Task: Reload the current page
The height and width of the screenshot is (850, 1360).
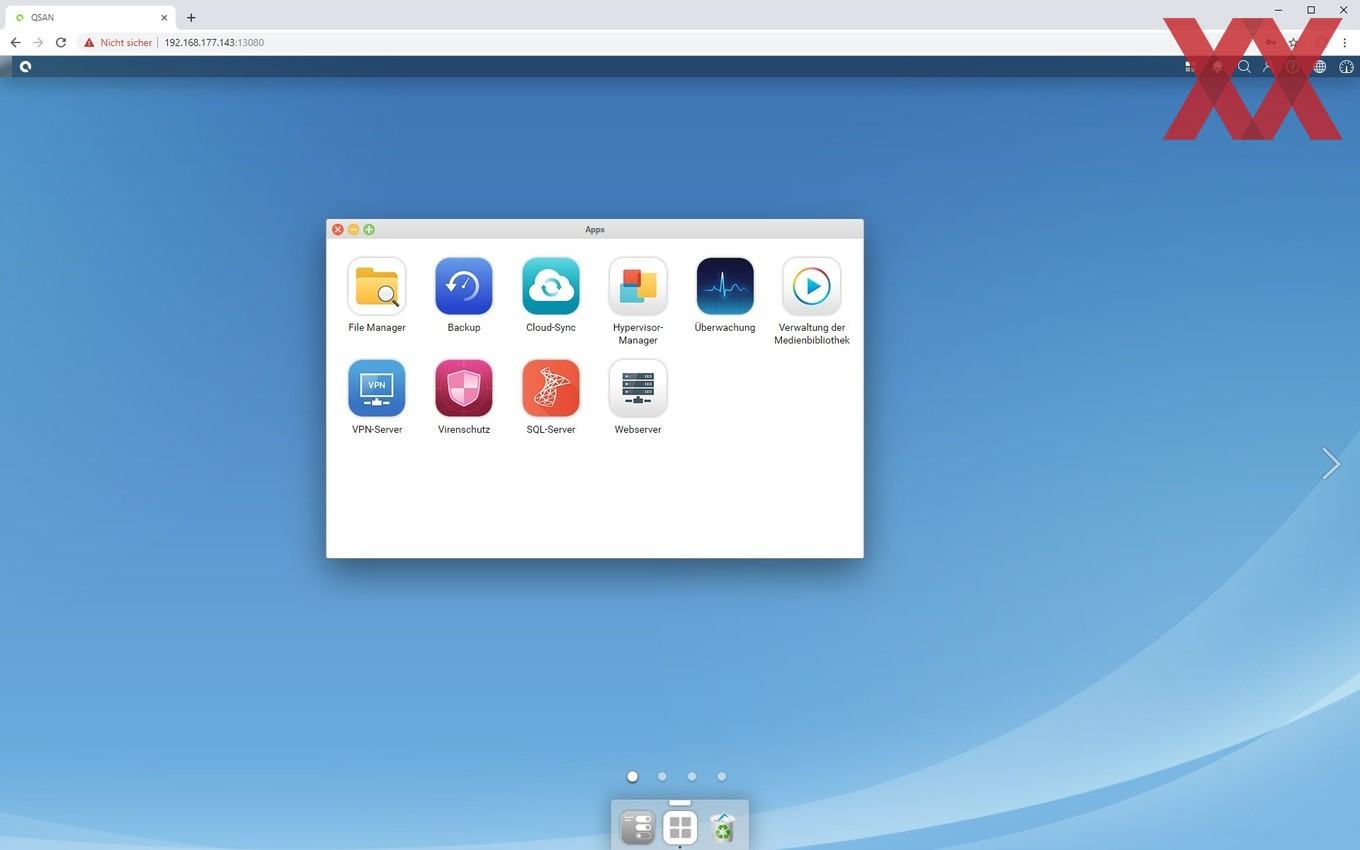Action: [x=61, y=43]
